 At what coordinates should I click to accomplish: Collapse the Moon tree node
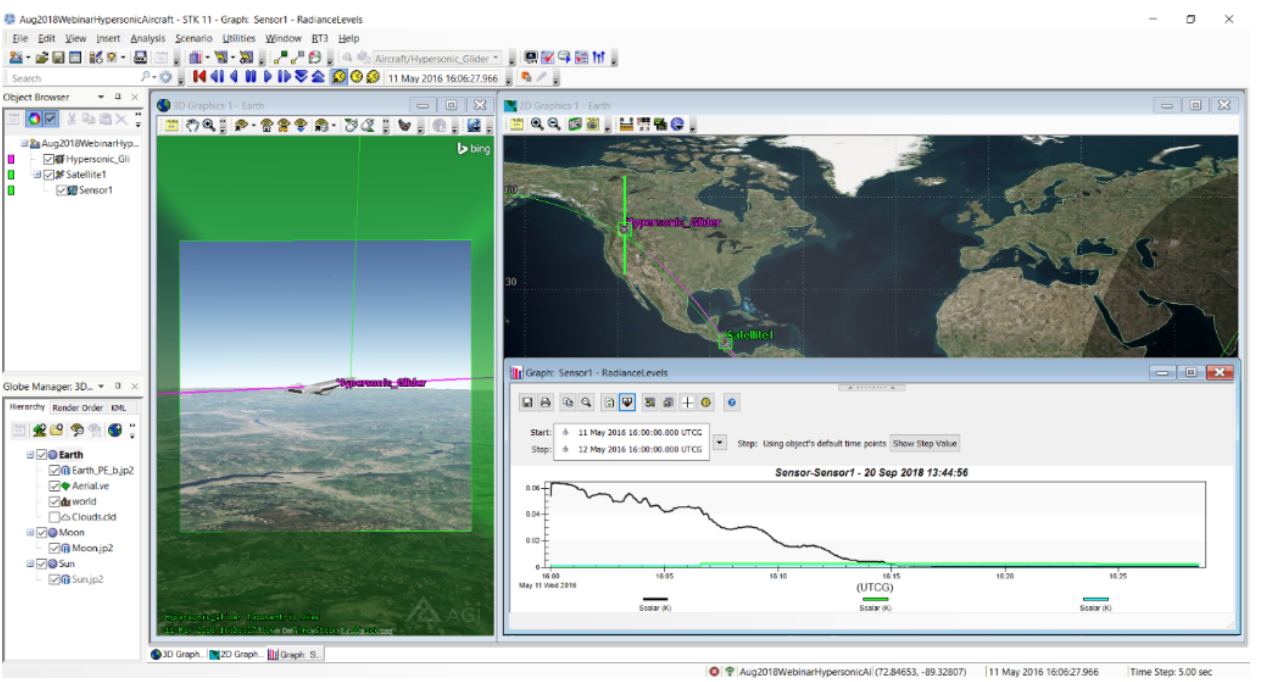click(x=29, y=533)
